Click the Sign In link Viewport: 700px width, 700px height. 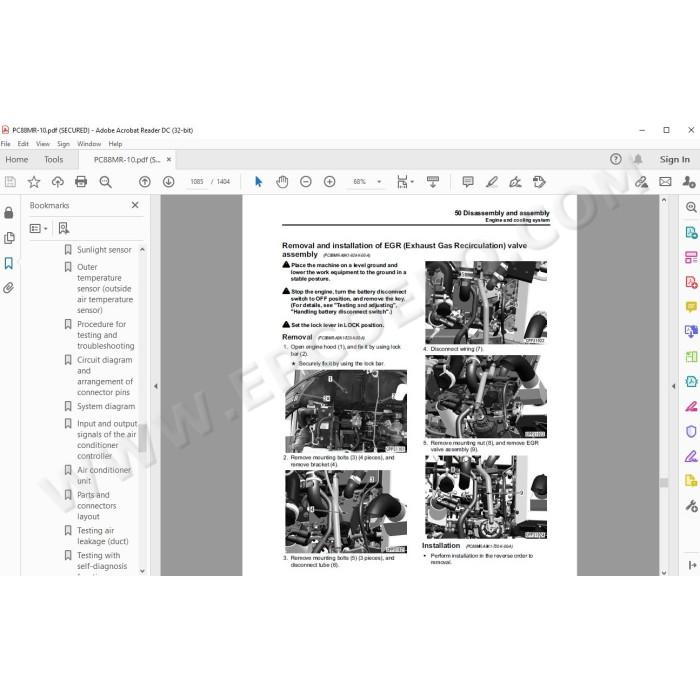675,159
